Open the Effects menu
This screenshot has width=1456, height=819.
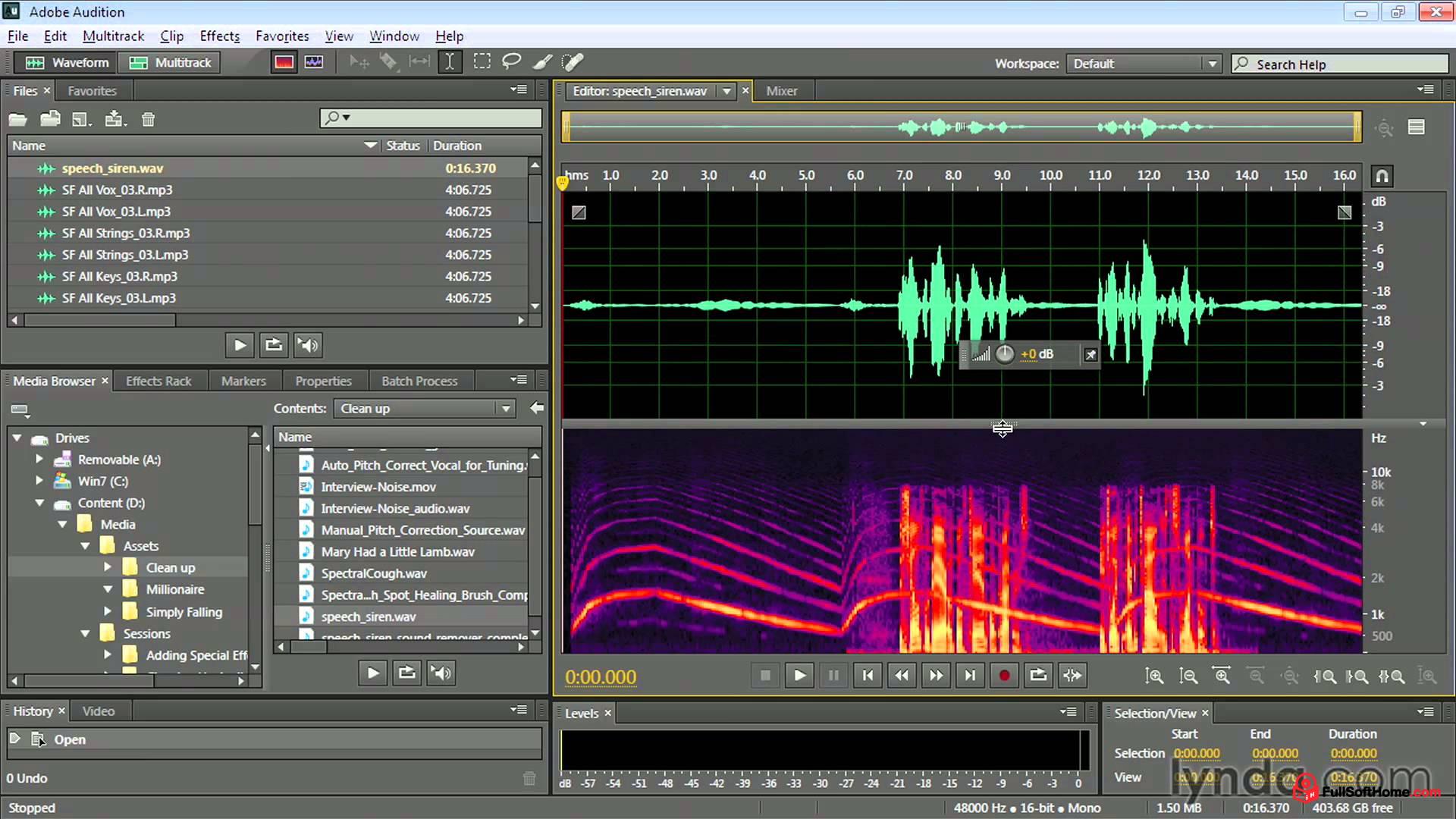point(219,36)
